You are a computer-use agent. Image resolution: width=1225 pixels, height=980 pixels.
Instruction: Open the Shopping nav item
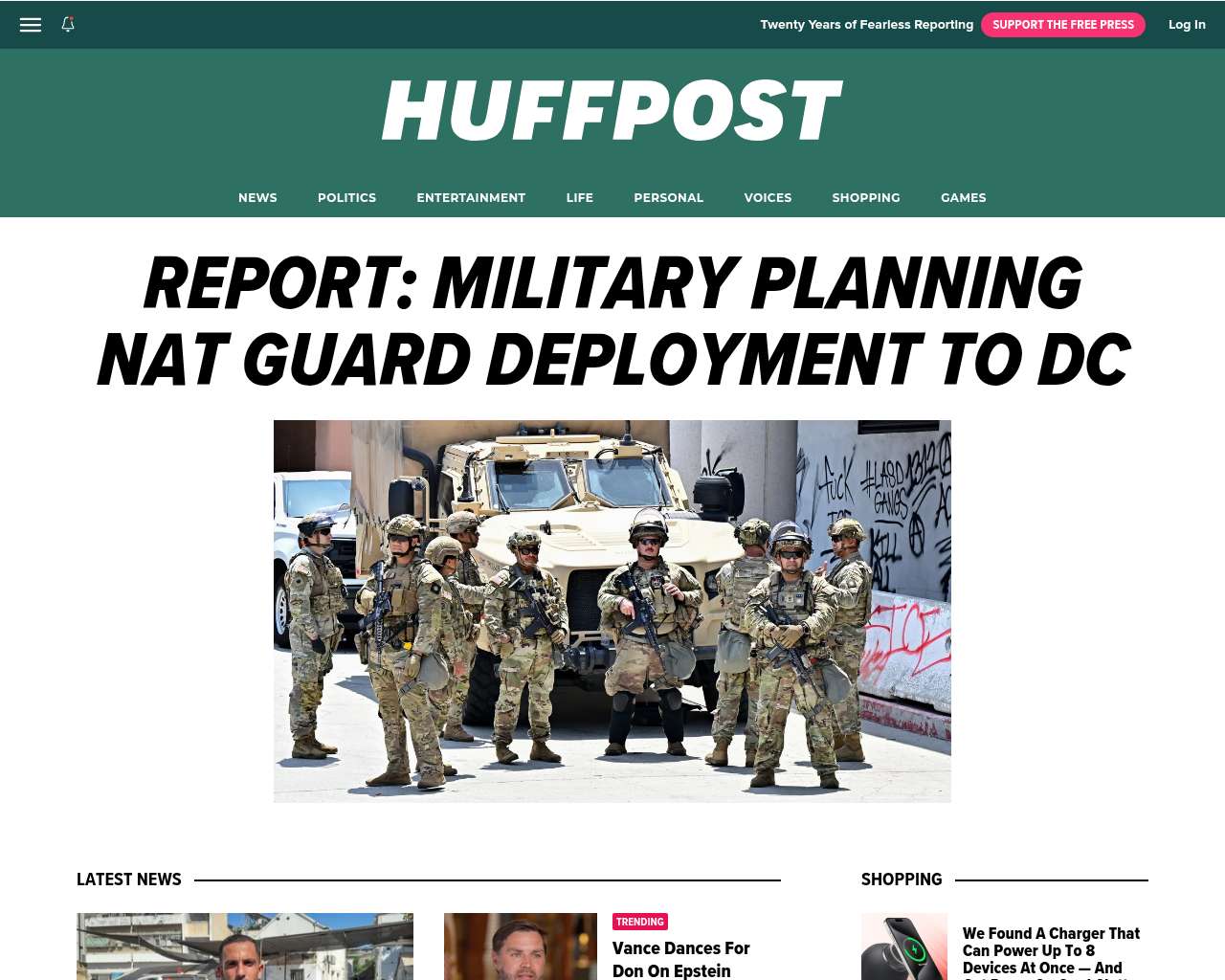click(866, 198)
